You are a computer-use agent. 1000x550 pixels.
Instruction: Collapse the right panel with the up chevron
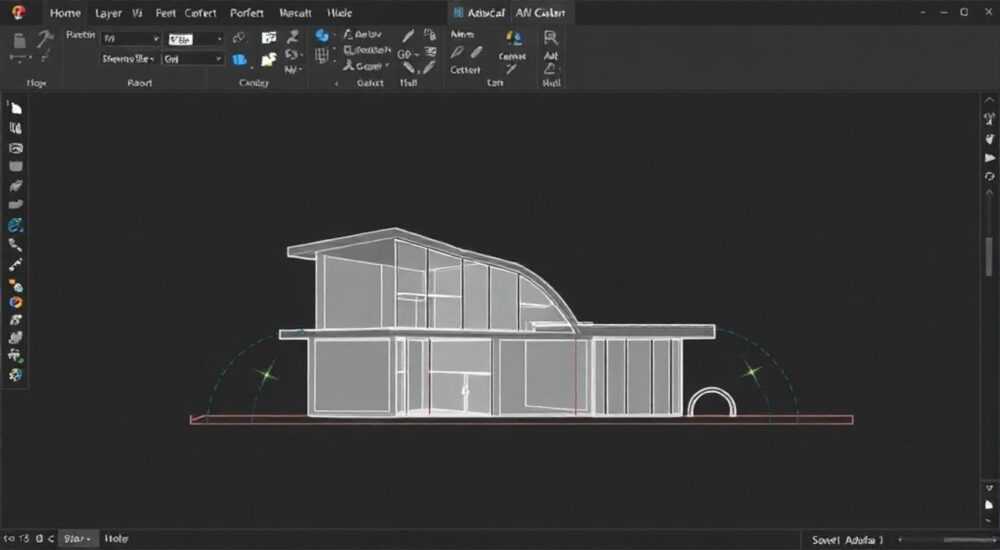[x=989, y=100]
